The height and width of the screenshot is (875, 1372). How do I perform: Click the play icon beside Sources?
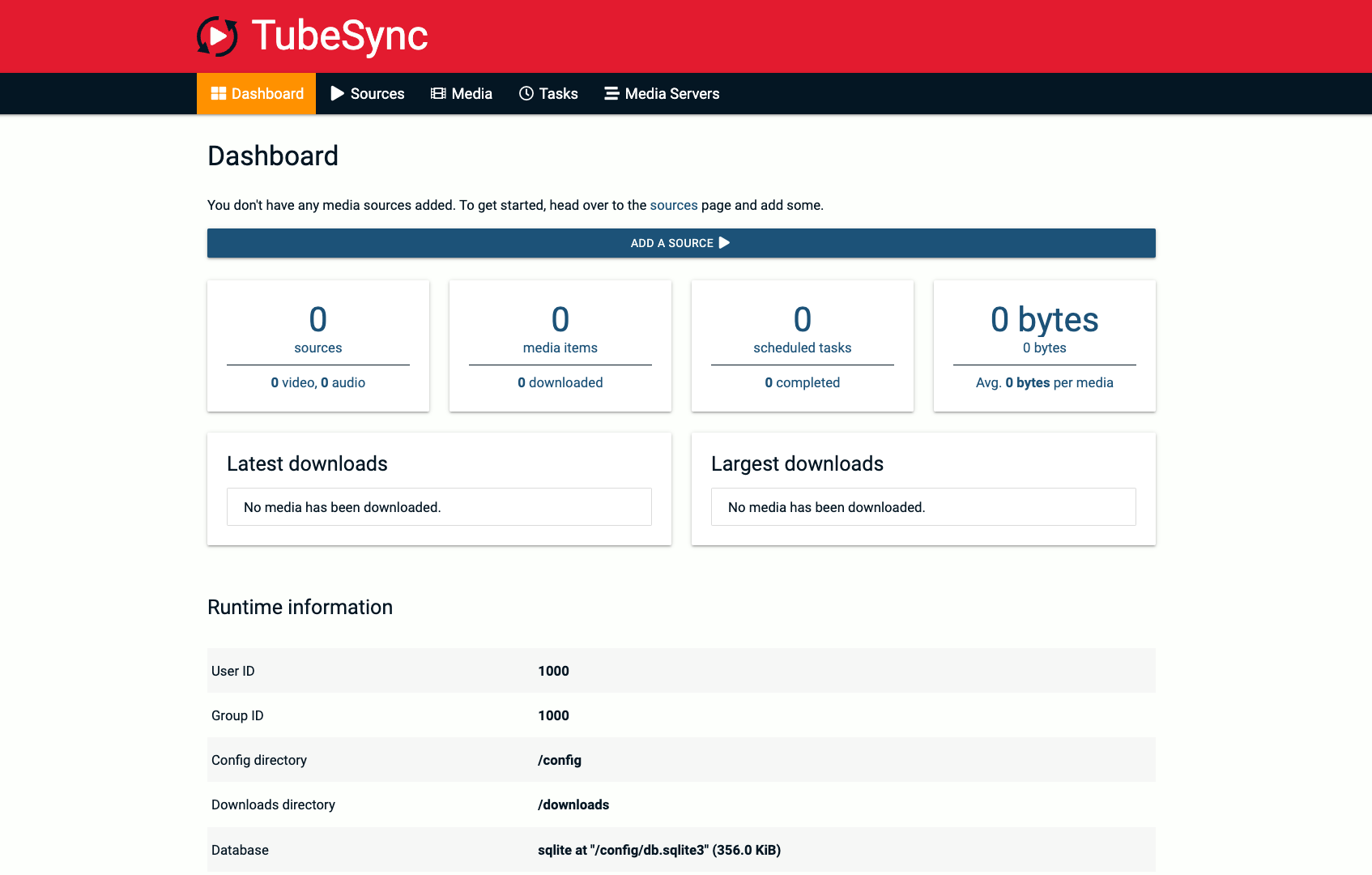point(338,93)
